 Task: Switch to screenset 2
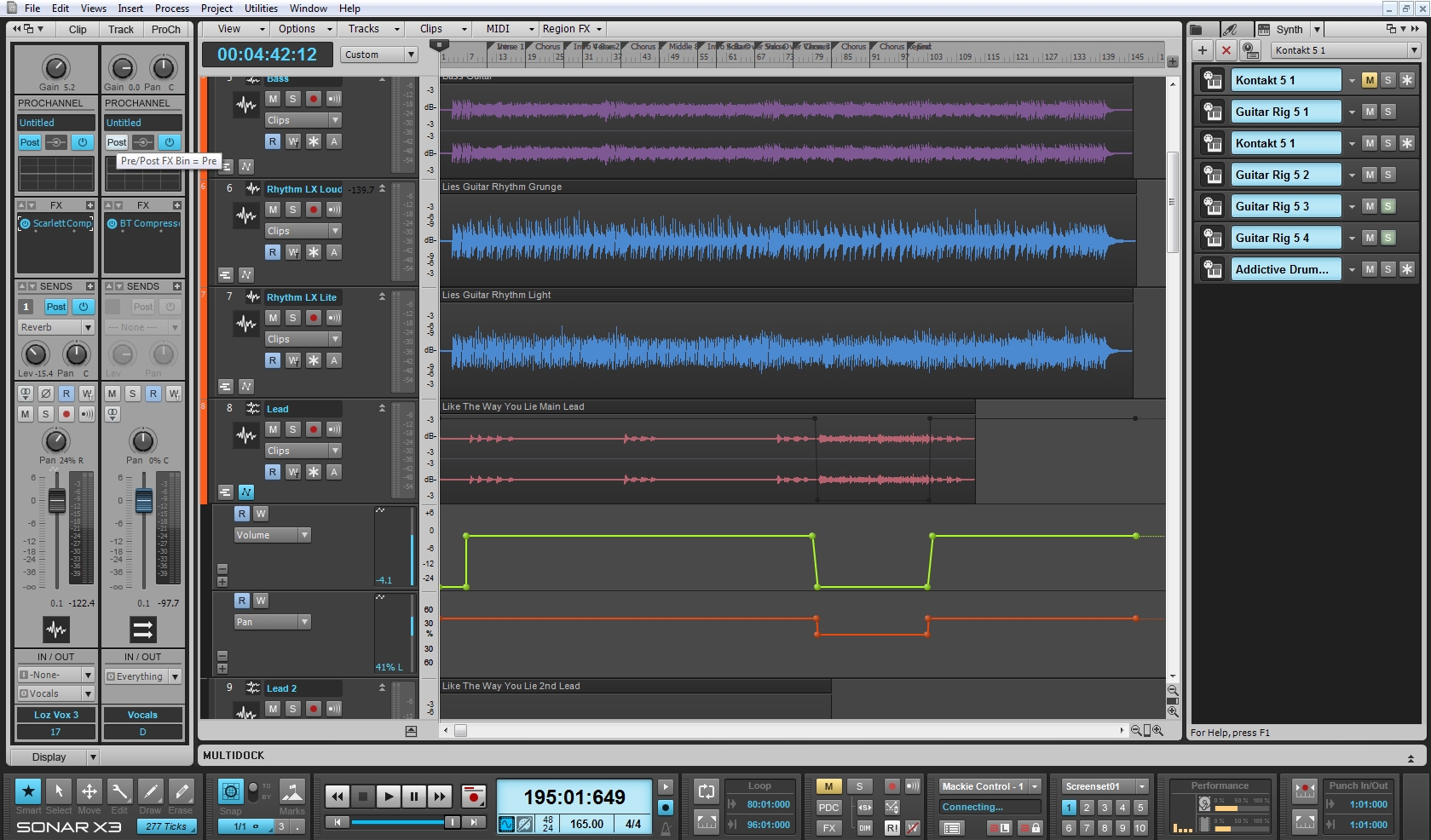click(1087, 808)
